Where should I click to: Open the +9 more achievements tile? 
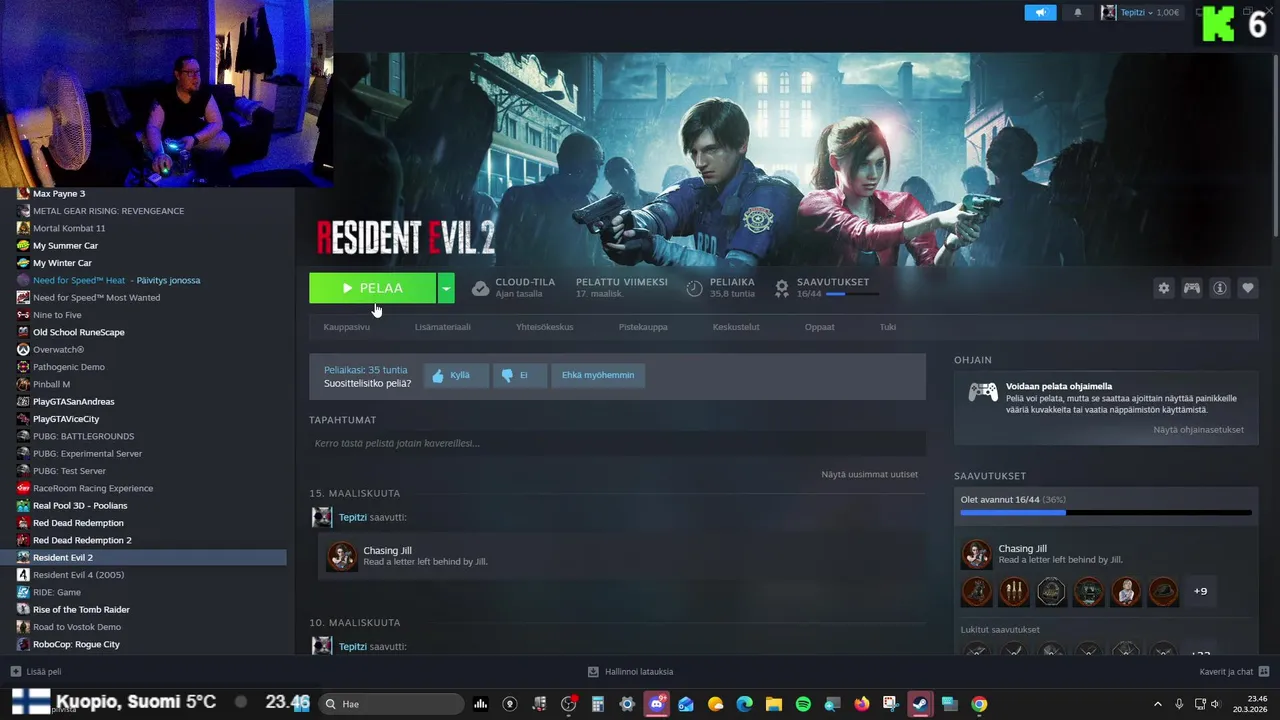(x=1200, y=591)
